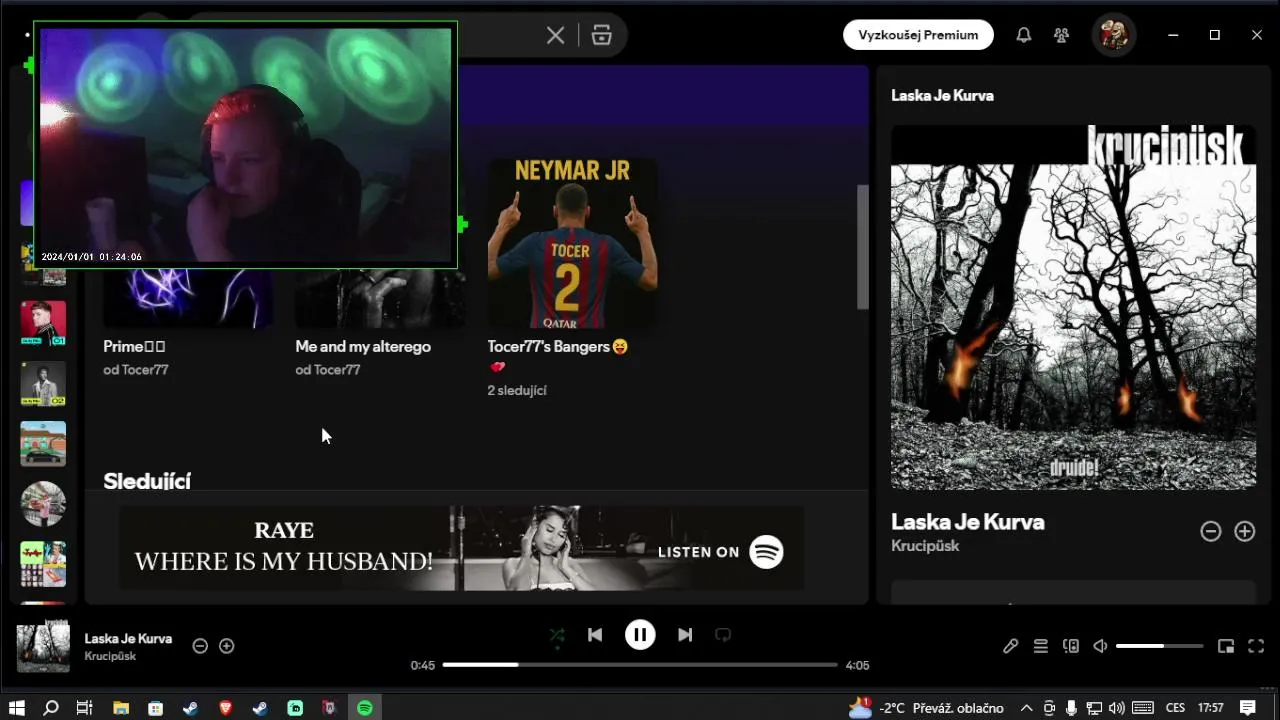Toggle repeat mode in player bar
The width and height of the screenshot is (1280, 720).
[x=723, y=635]
